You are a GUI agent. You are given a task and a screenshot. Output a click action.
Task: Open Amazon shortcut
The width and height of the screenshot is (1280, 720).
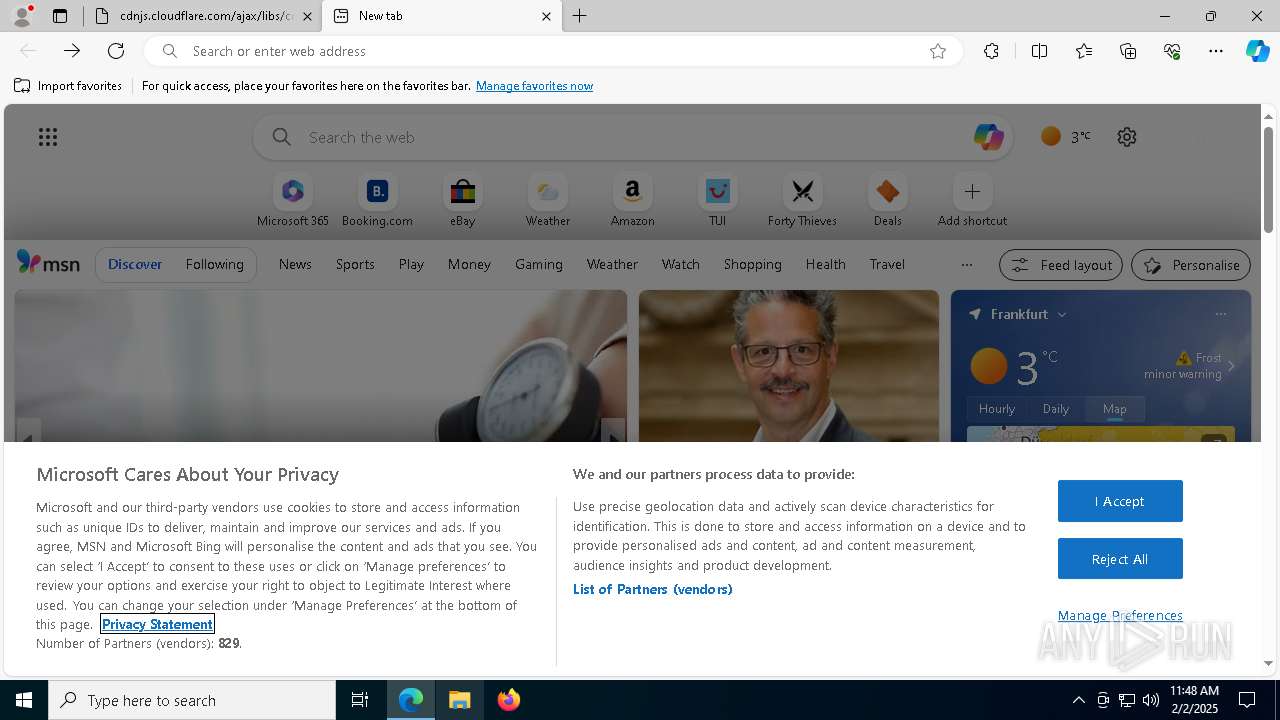632,201
